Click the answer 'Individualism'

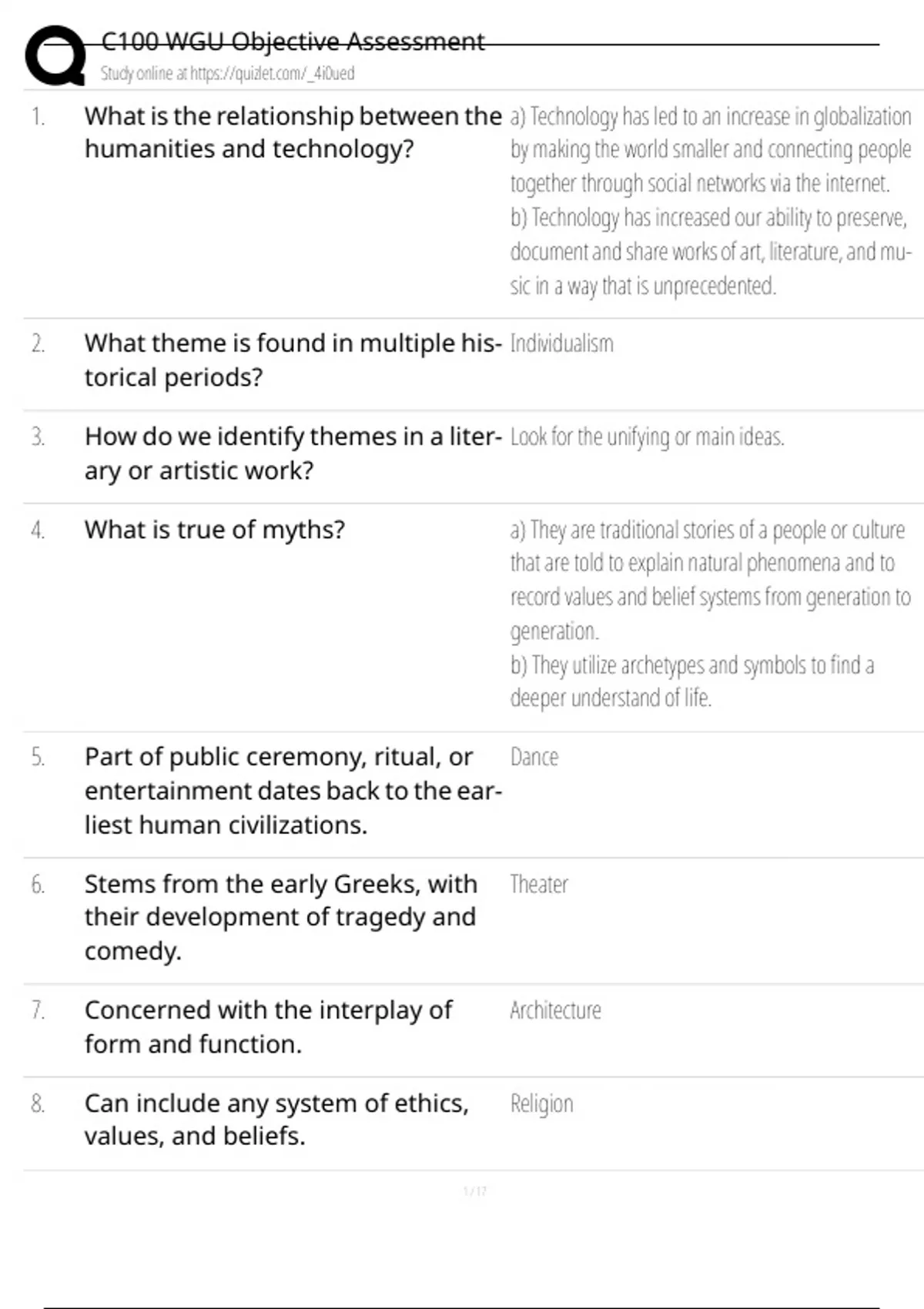pos(562,343)
